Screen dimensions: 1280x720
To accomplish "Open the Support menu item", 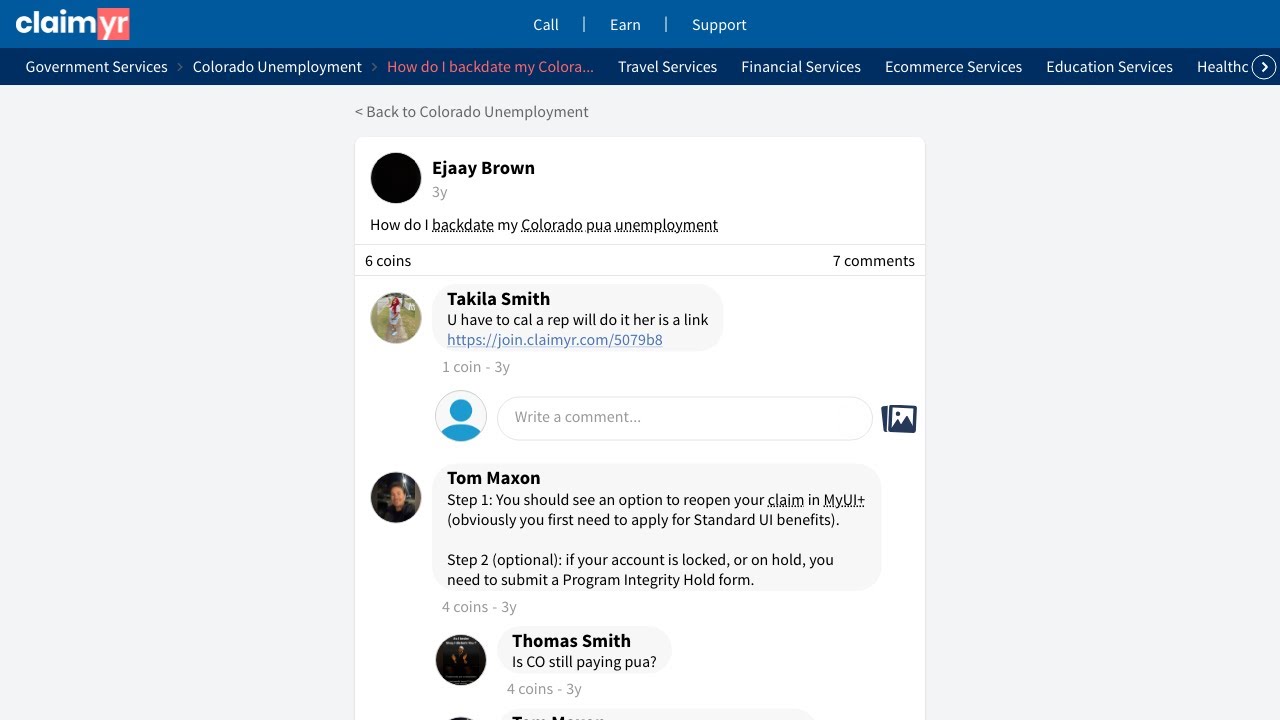I will 719,25.
